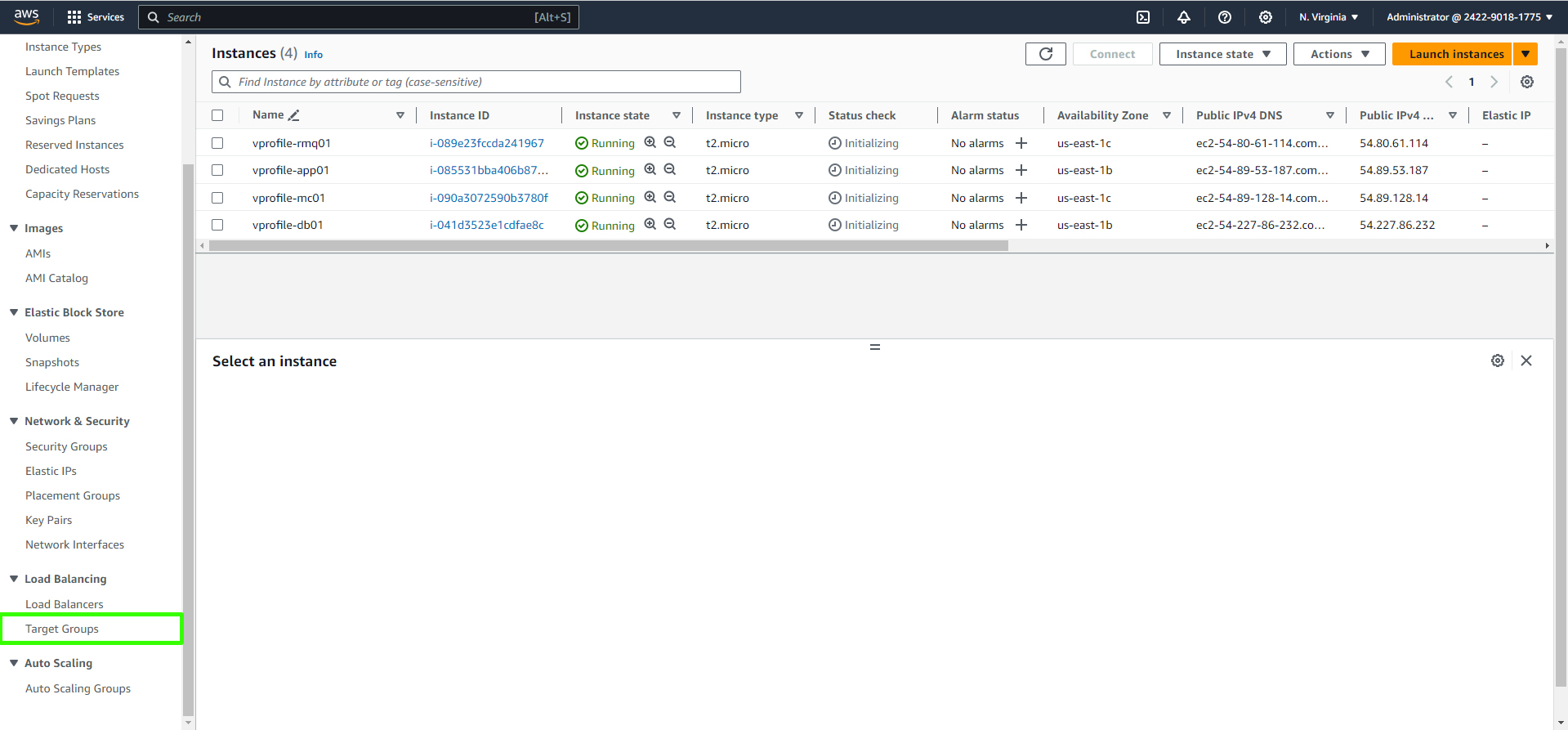
Task: Open Target Groups in sidebar
Action: click(x=62, y=629)
